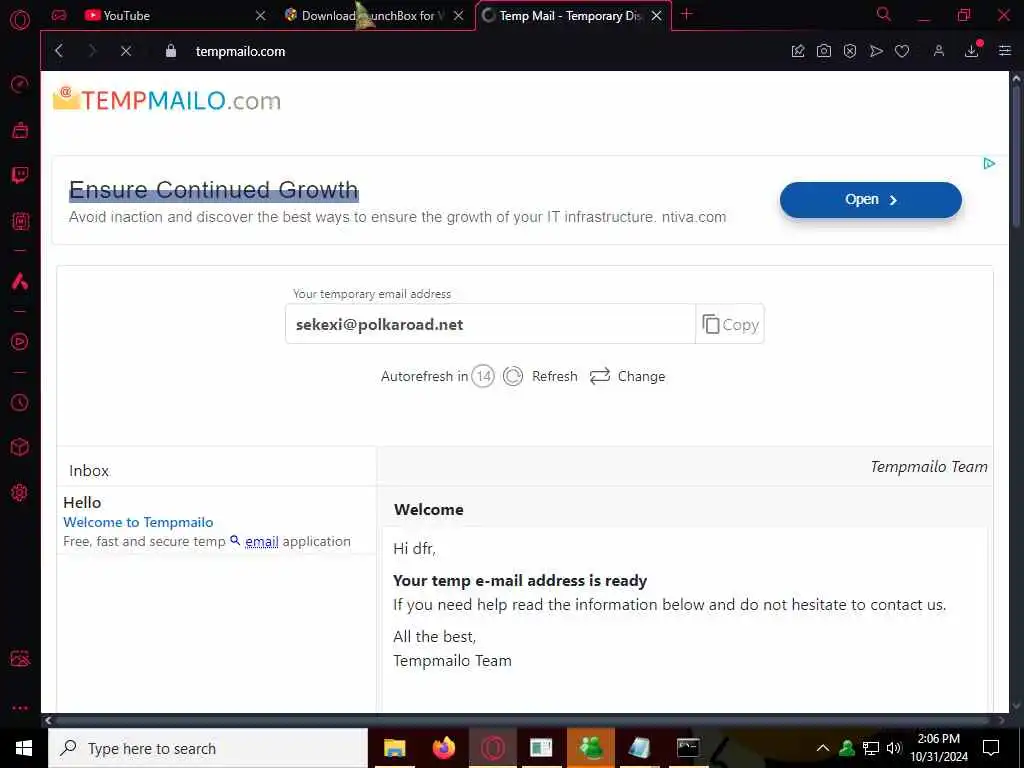Screen dimensions: 1024x768
Task: Click the site security padlock icon
Action: tap(170, 51)
